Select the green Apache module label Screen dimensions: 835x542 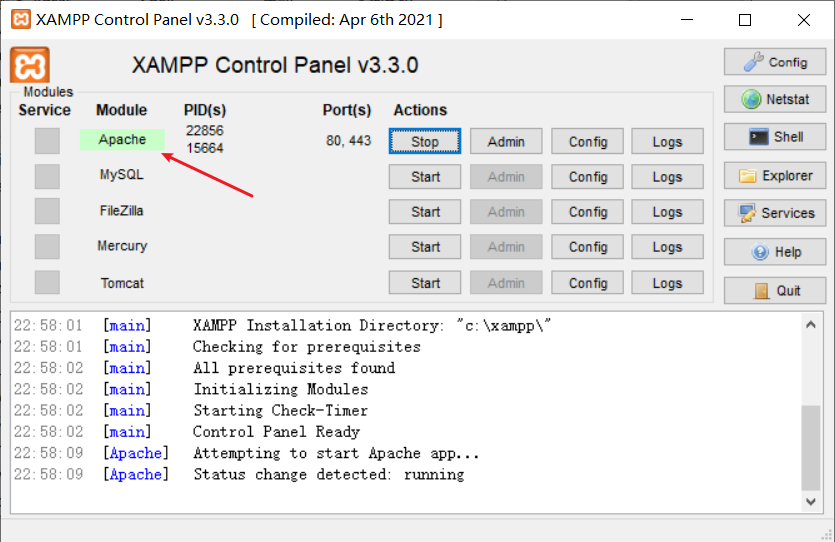pos(122,139)
